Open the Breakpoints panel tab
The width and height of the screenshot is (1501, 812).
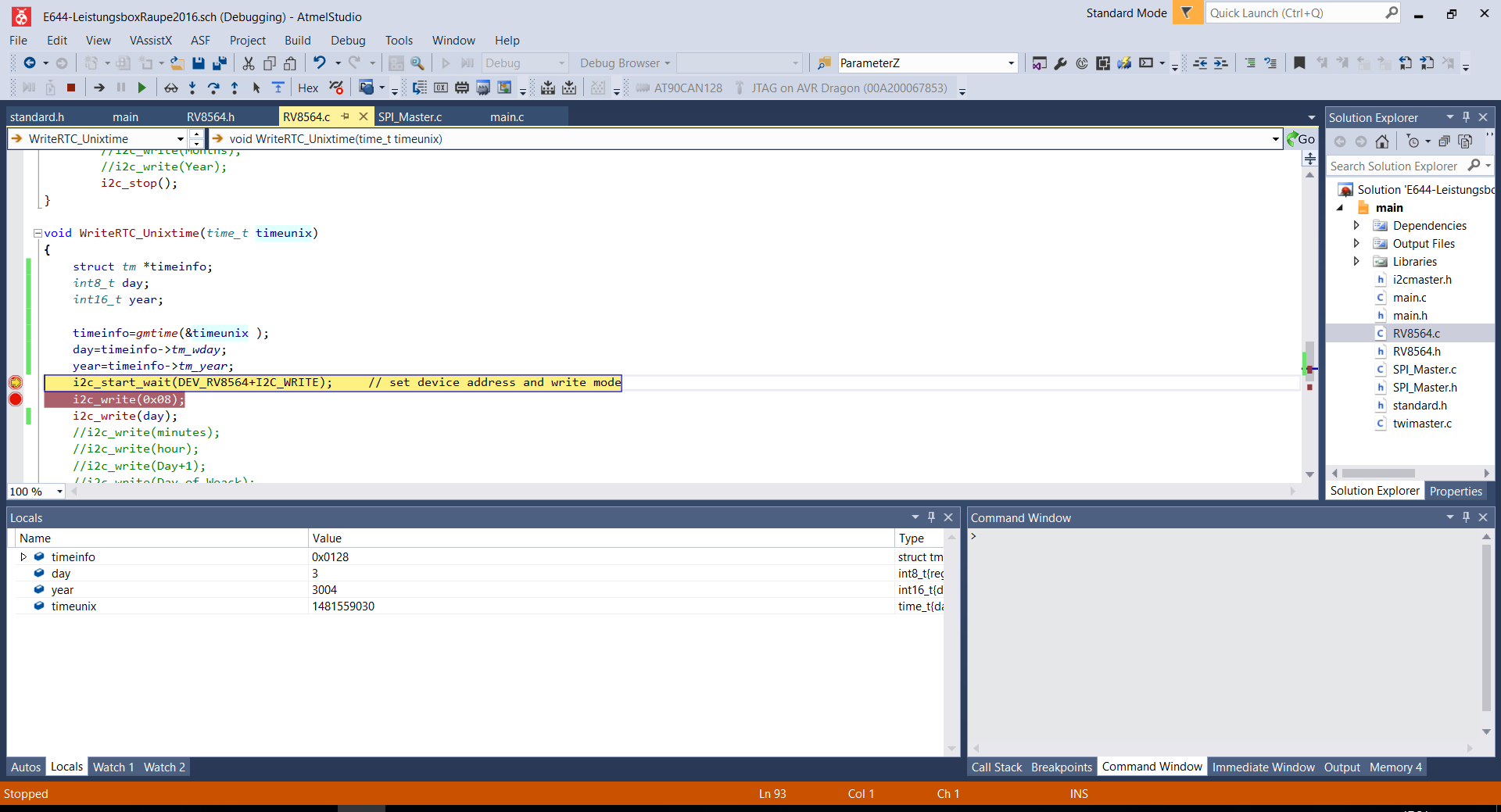coord(1061,767)
